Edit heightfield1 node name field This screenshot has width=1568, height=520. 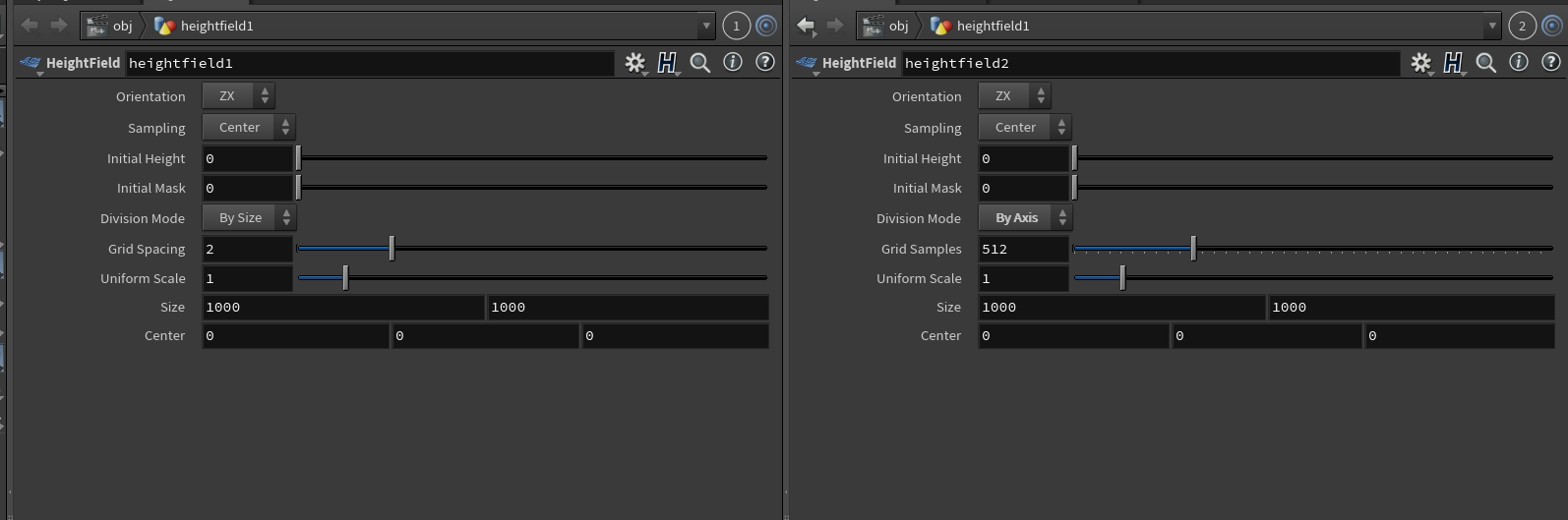coord(370,63)
